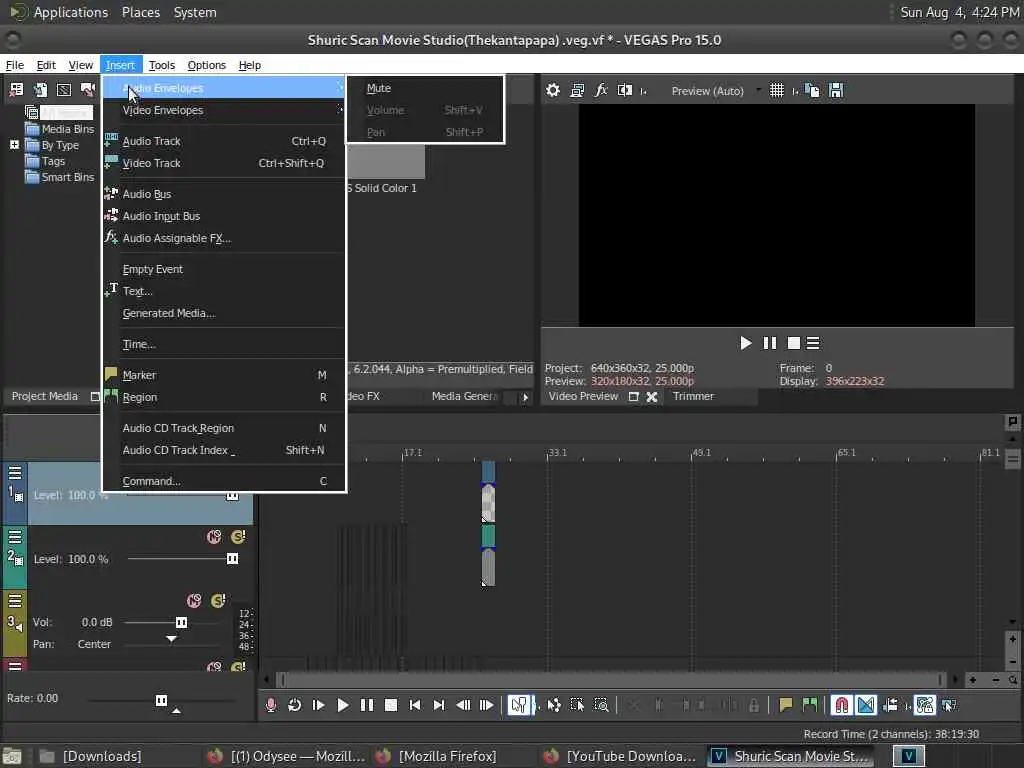The width and height of the screenshot is (1024, 768).
Task: Toggle split screen view icon in preview
Action: (x=624, y=90)
